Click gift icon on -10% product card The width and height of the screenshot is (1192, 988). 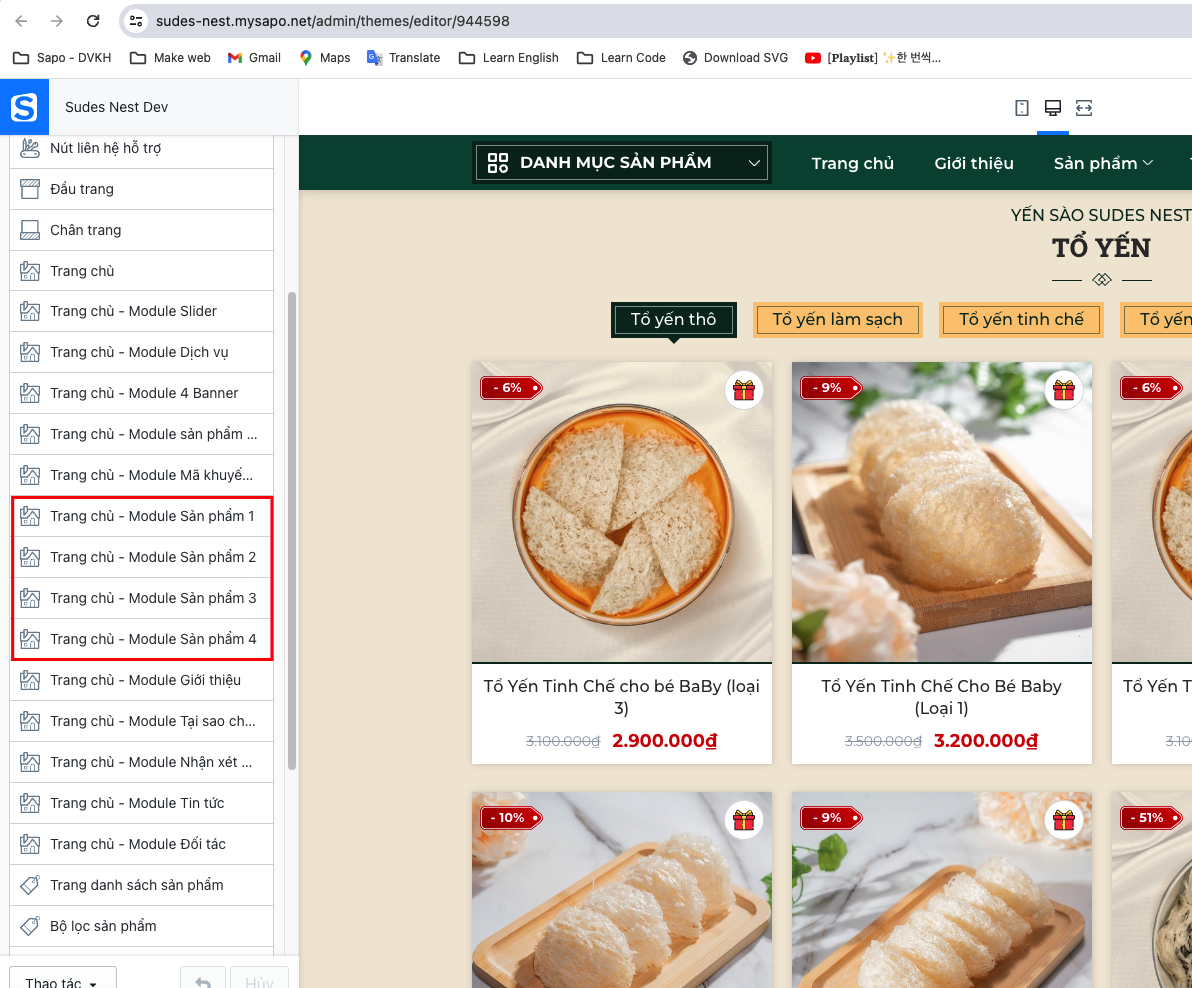pyautogui.click(x=743, y=820)
